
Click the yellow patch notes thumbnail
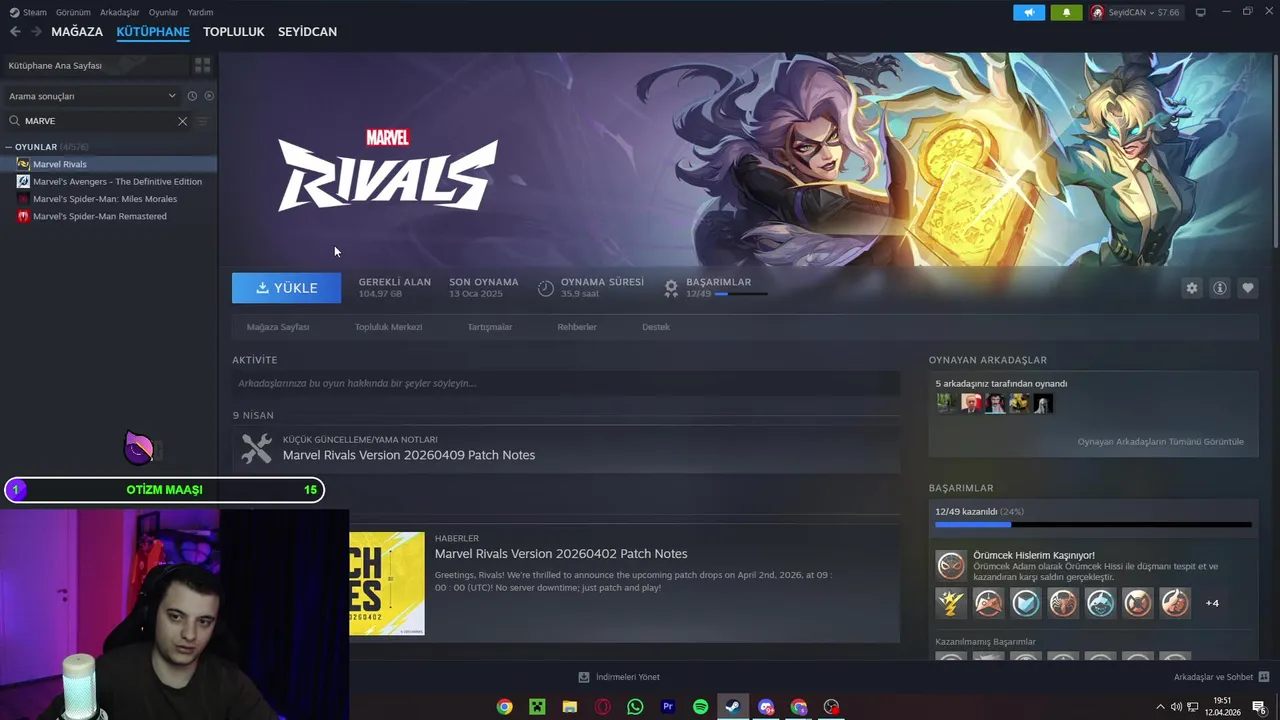(x=387, y=583)
